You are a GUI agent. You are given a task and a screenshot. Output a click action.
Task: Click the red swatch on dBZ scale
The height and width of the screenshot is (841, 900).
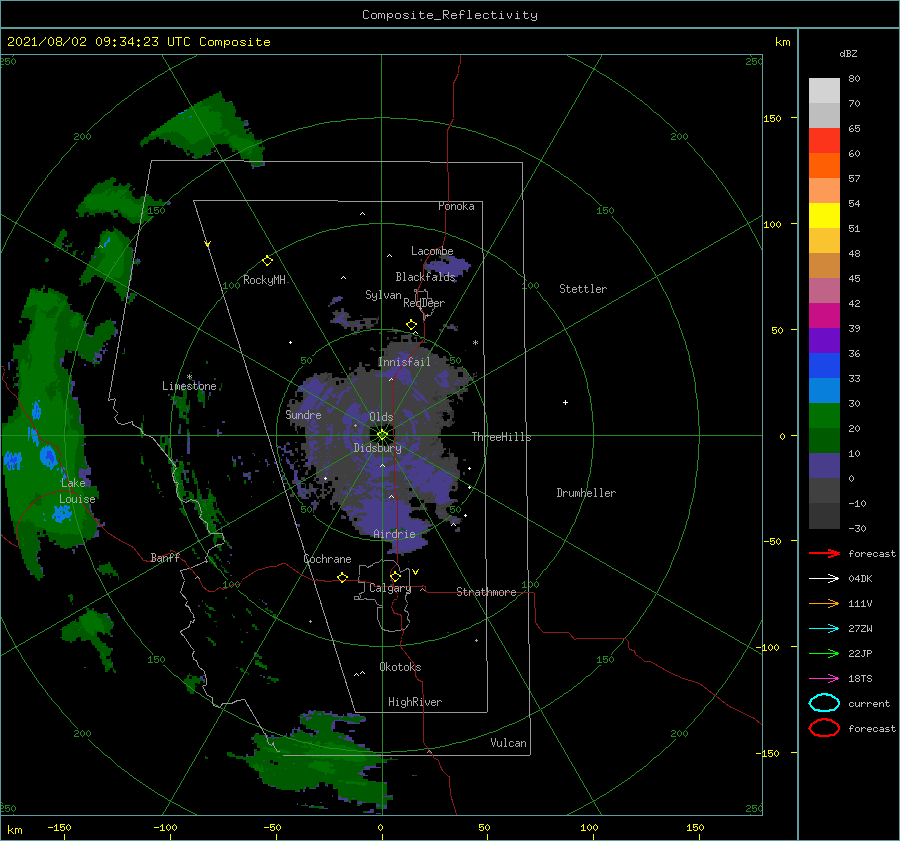coord(824,140)
